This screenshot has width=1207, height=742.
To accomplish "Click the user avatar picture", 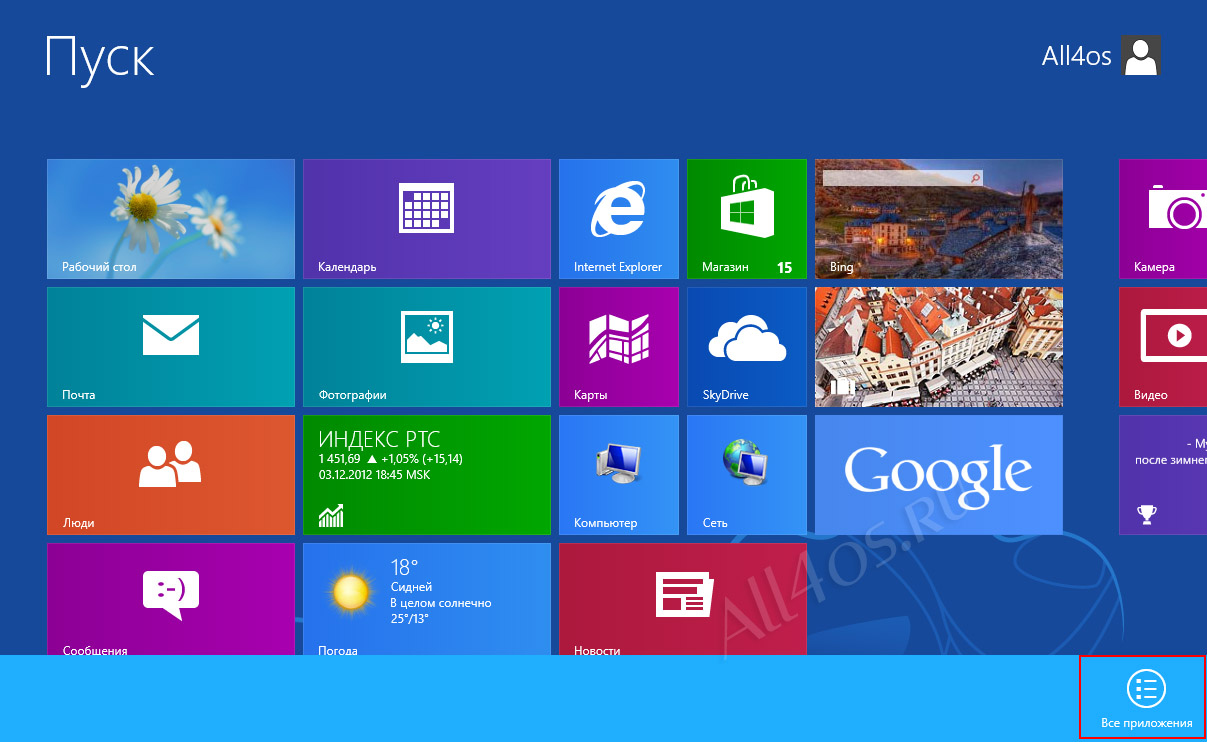I will (x=1141, y=56).
